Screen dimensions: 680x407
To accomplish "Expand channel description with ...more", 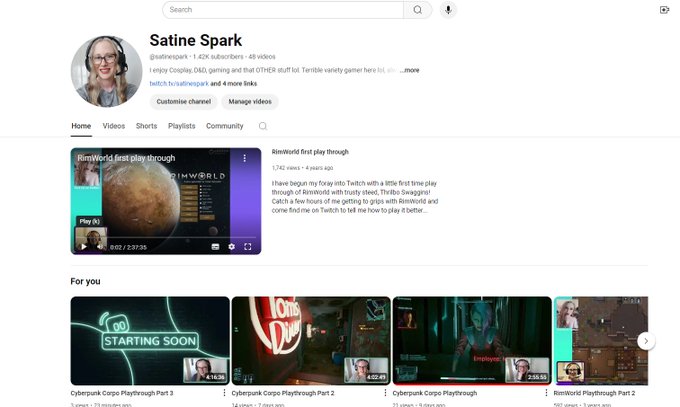I will pos(409,70).
